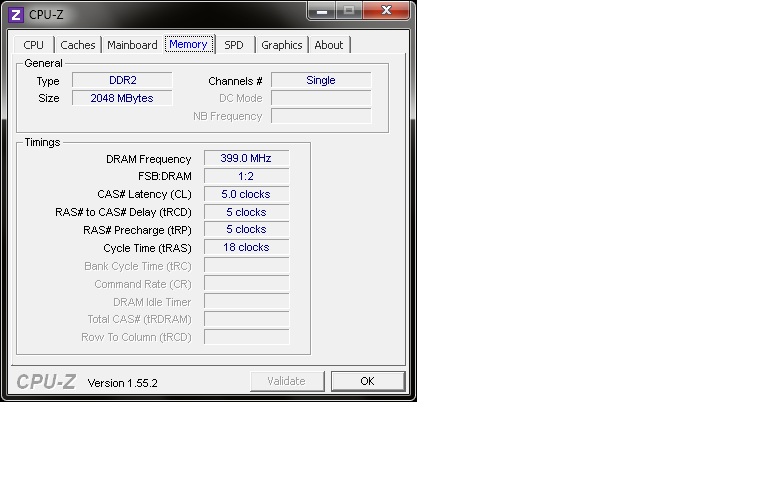Click the Type field showing DDR2

[x=122, y=80]
